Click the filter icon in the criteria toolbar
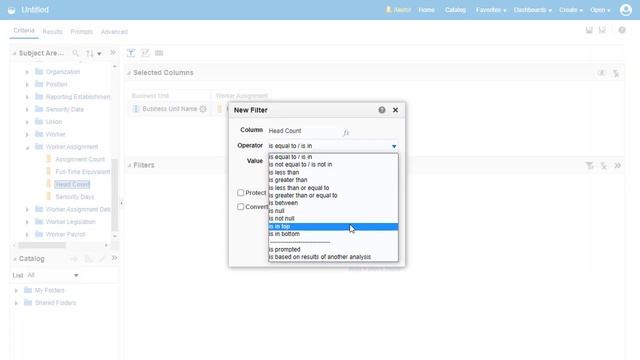 [x=131, y=53]
